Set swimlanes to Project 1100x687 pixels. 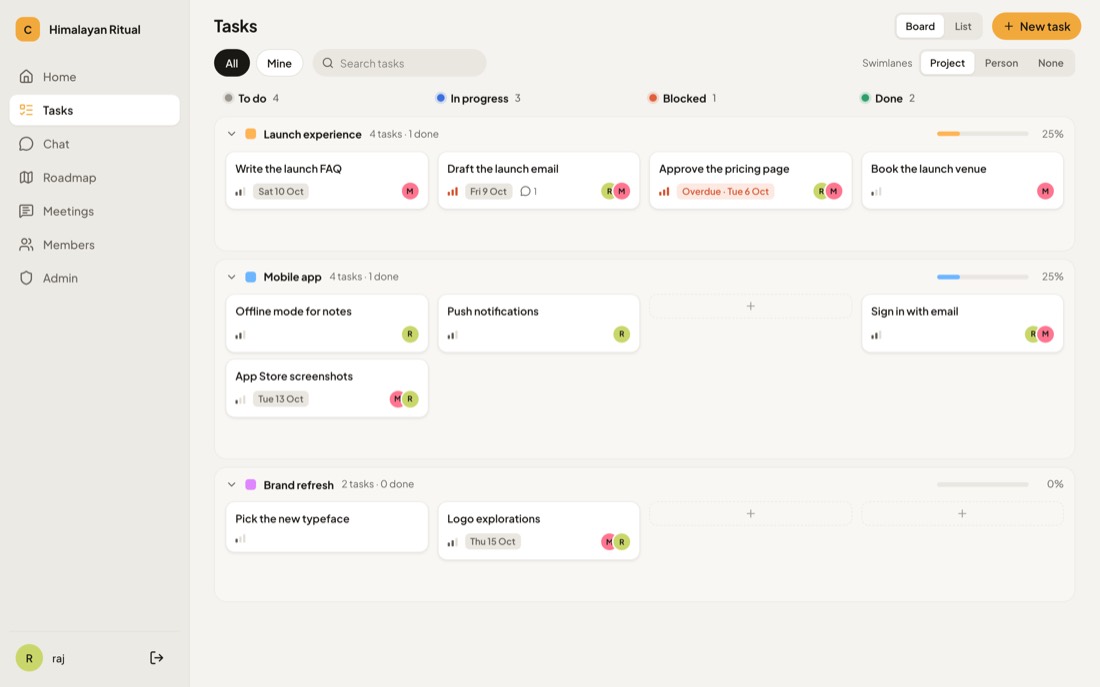click(947, 63)
